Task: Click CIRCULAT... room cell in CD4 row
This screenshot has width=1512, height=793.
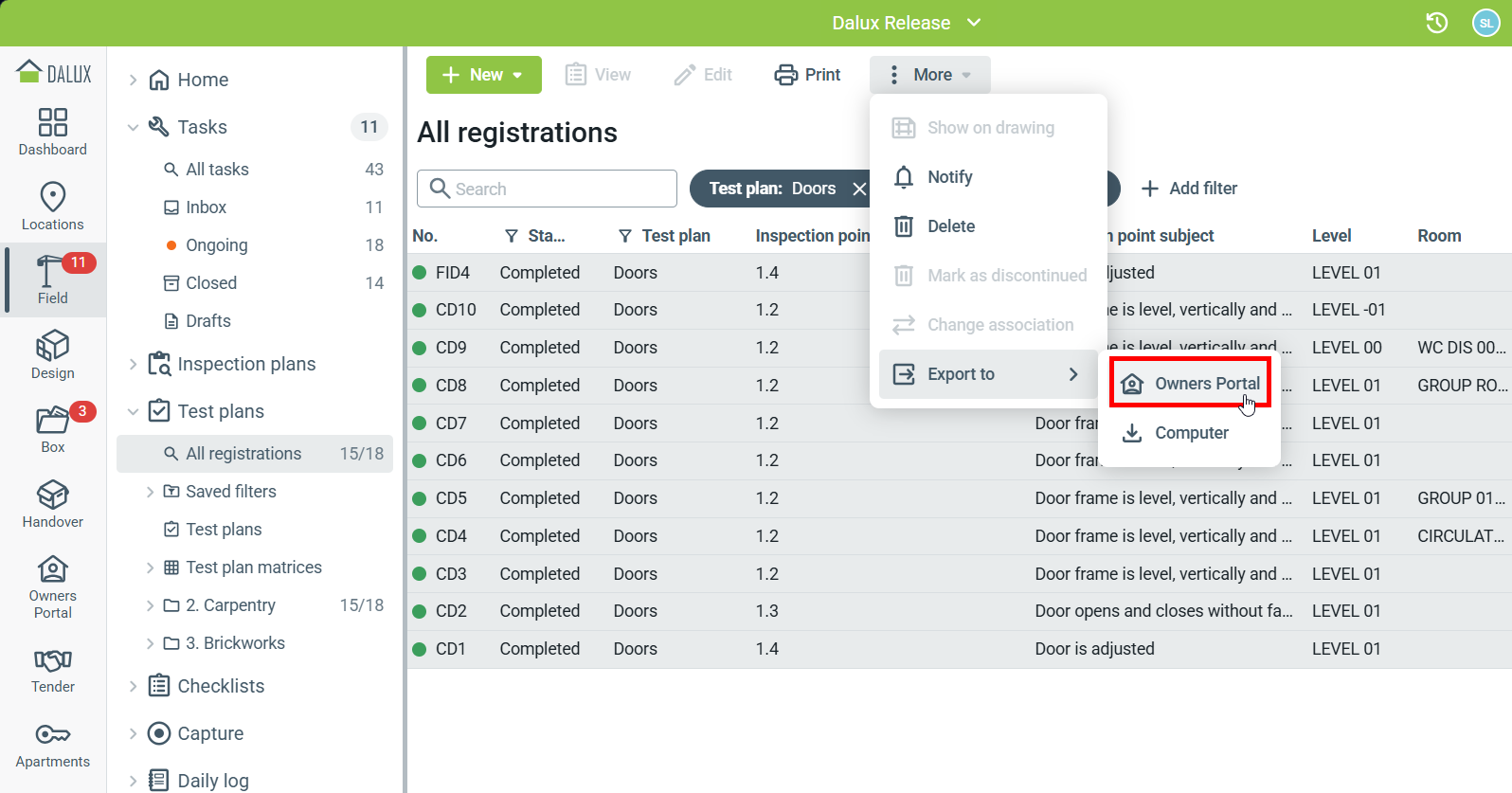Action: point(1461,536)
